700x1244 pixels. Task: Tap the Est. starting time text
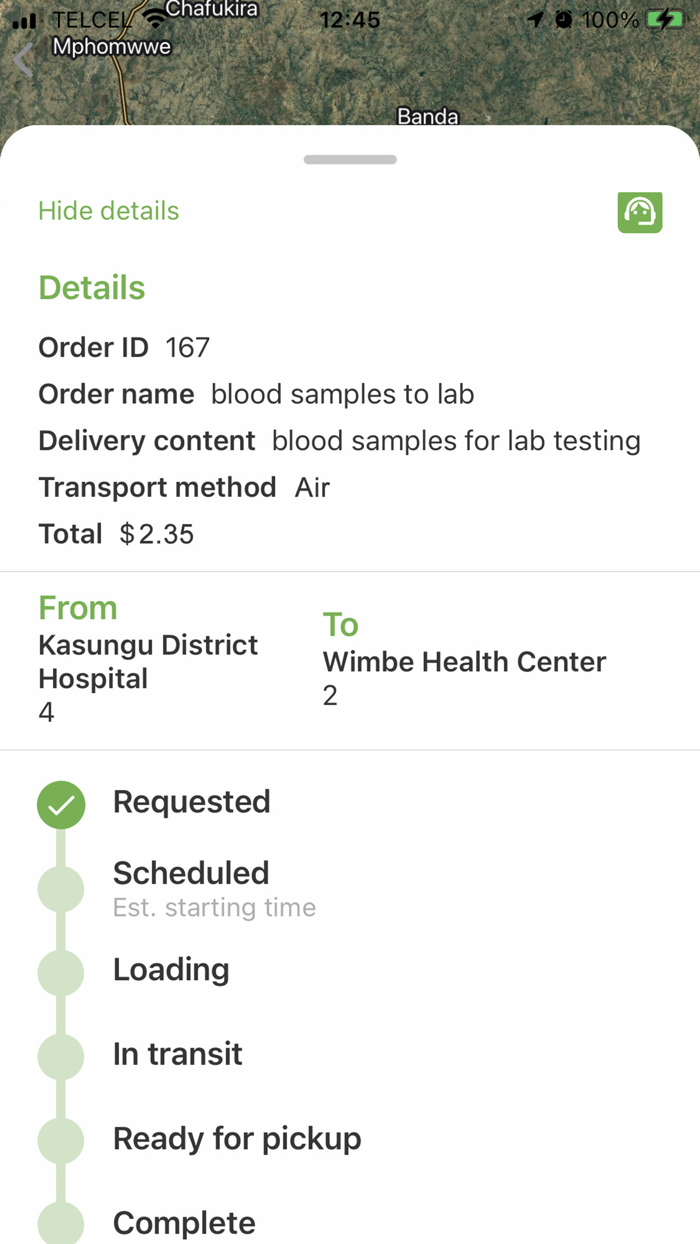pos(214,908)
